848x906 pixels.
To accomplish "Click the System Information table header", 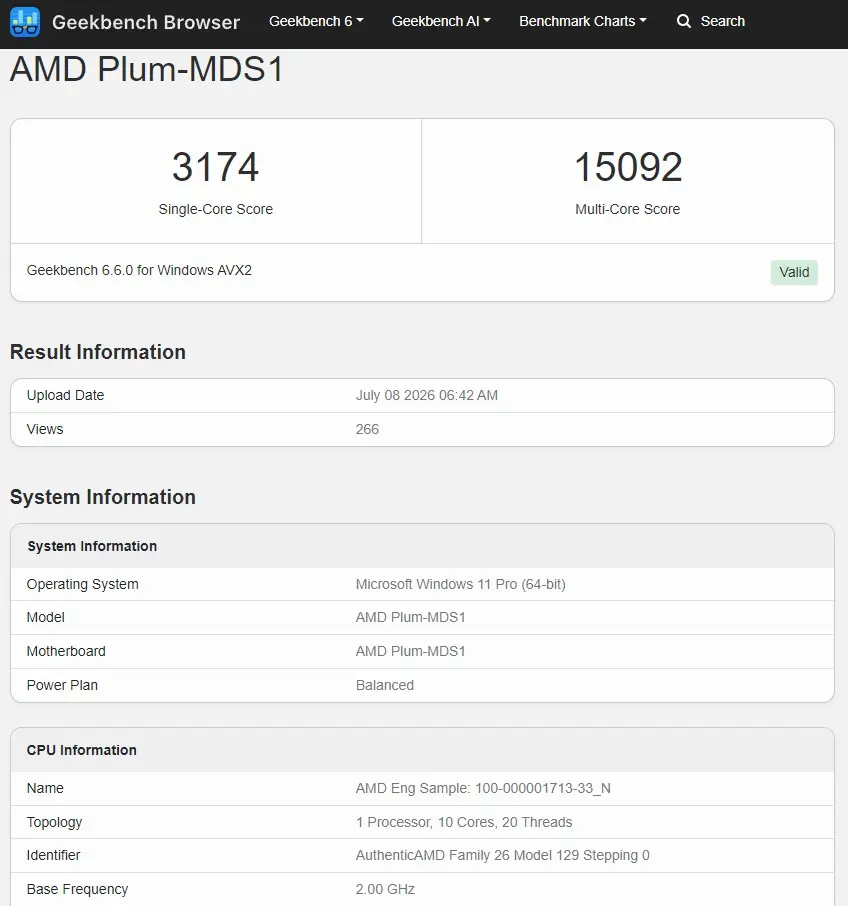I will point(92,546).
